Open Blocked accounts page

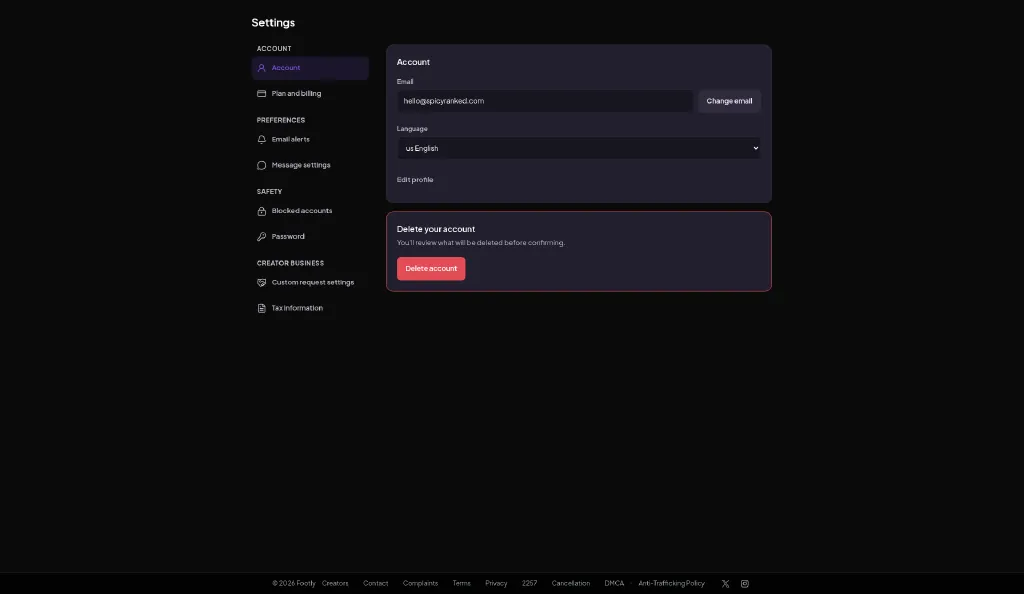(x=310, y=211)
